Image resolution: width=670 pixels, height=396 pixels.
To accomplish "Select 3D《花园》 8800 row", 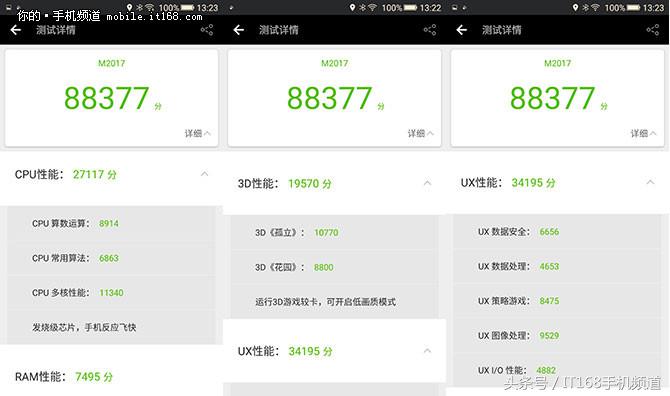I will [334, 267].
